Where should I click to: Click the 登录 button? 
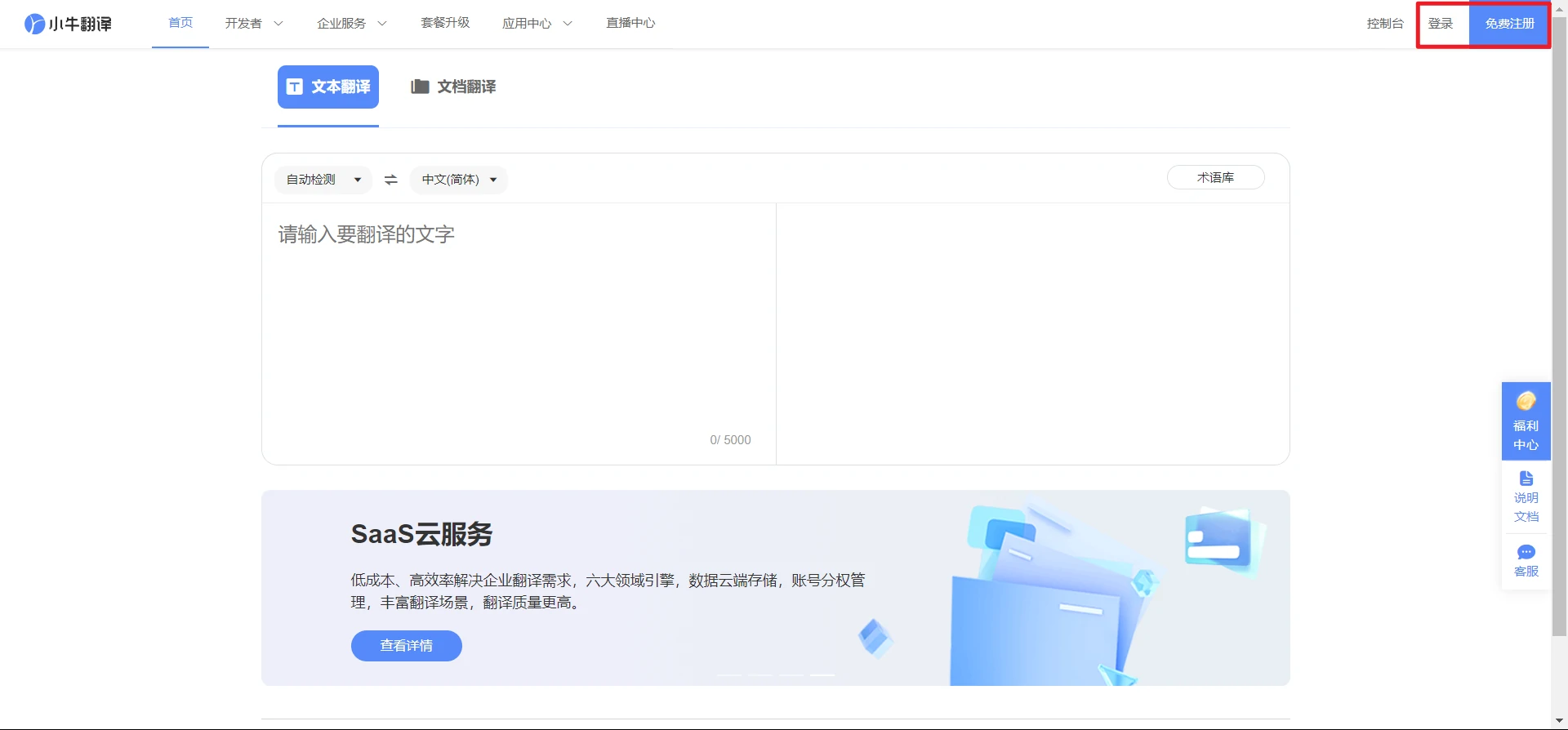(x=1442, y=24)
